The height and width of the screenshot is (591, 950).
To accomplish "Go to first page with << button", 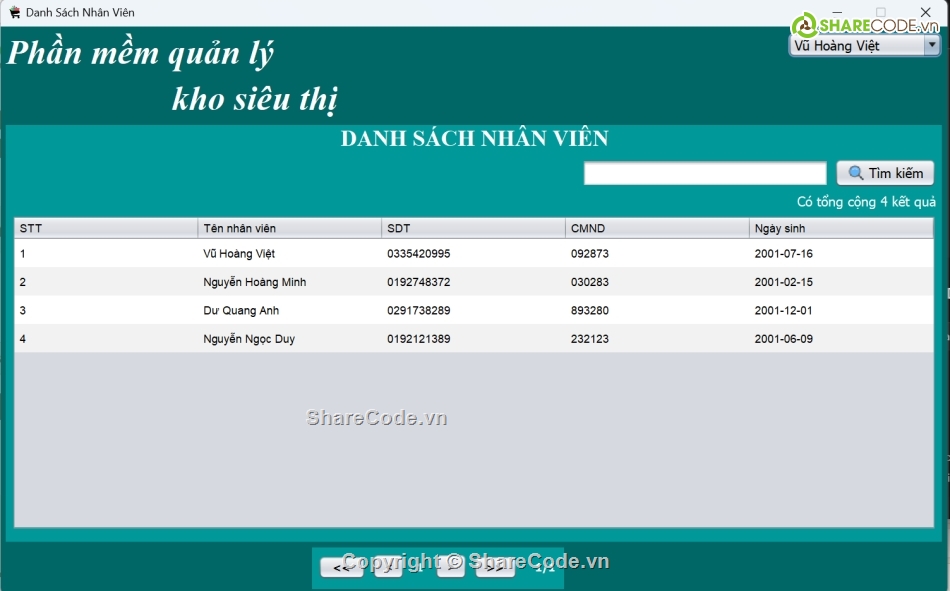I will pyautogui.click(x=342, y=567).
